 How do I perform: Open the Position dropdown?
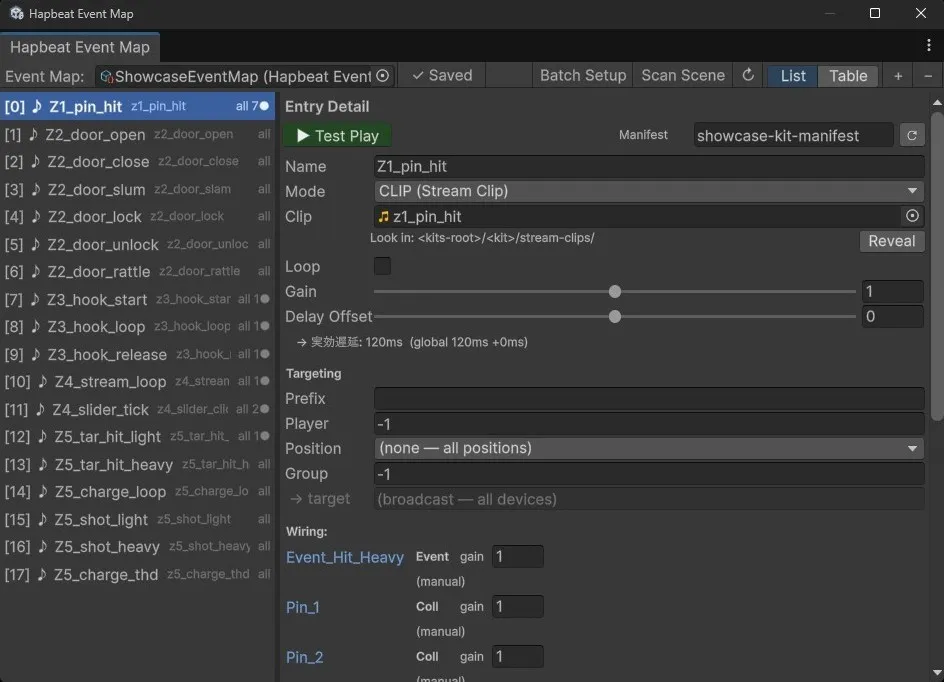point(649,448)
